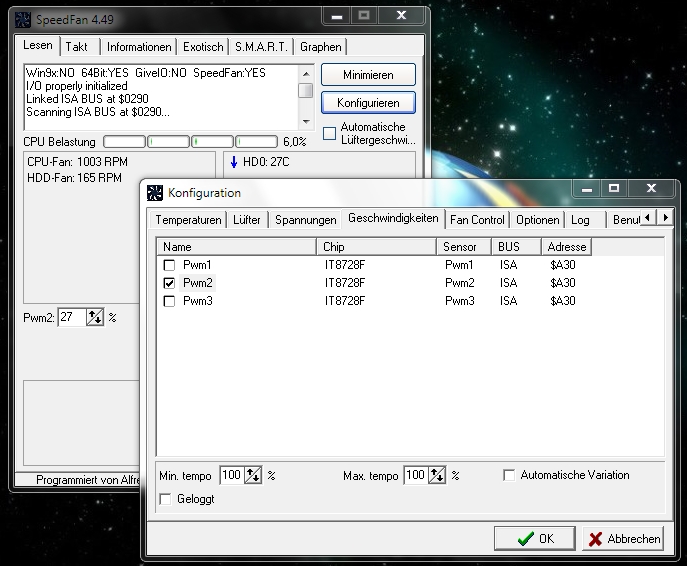687x566 pixels.
Task: Open the Optionen tab
Action: click(x=538, y=219)
